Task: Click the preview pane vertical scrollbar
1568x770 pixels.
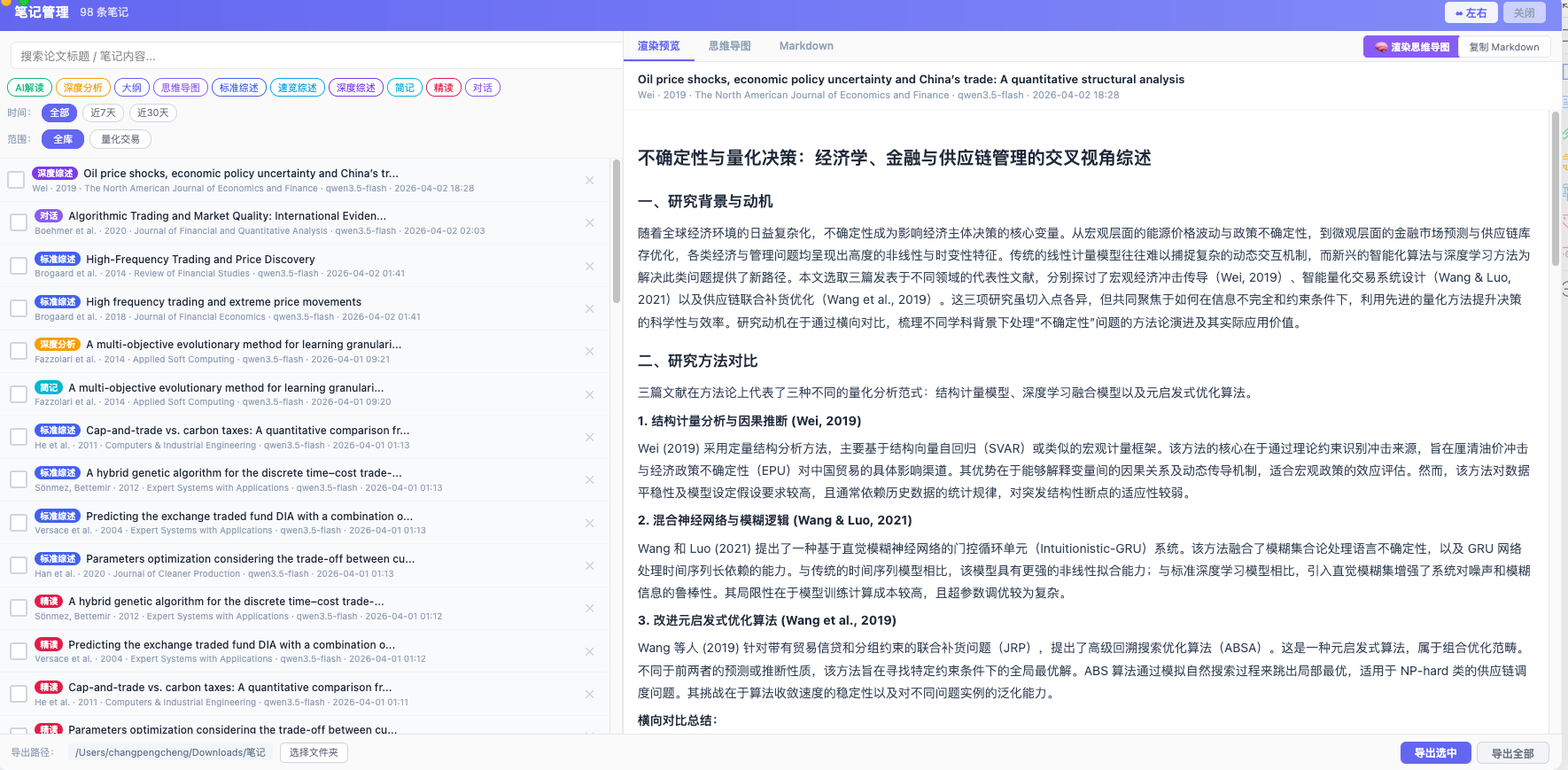Action: click(1555, 188)
